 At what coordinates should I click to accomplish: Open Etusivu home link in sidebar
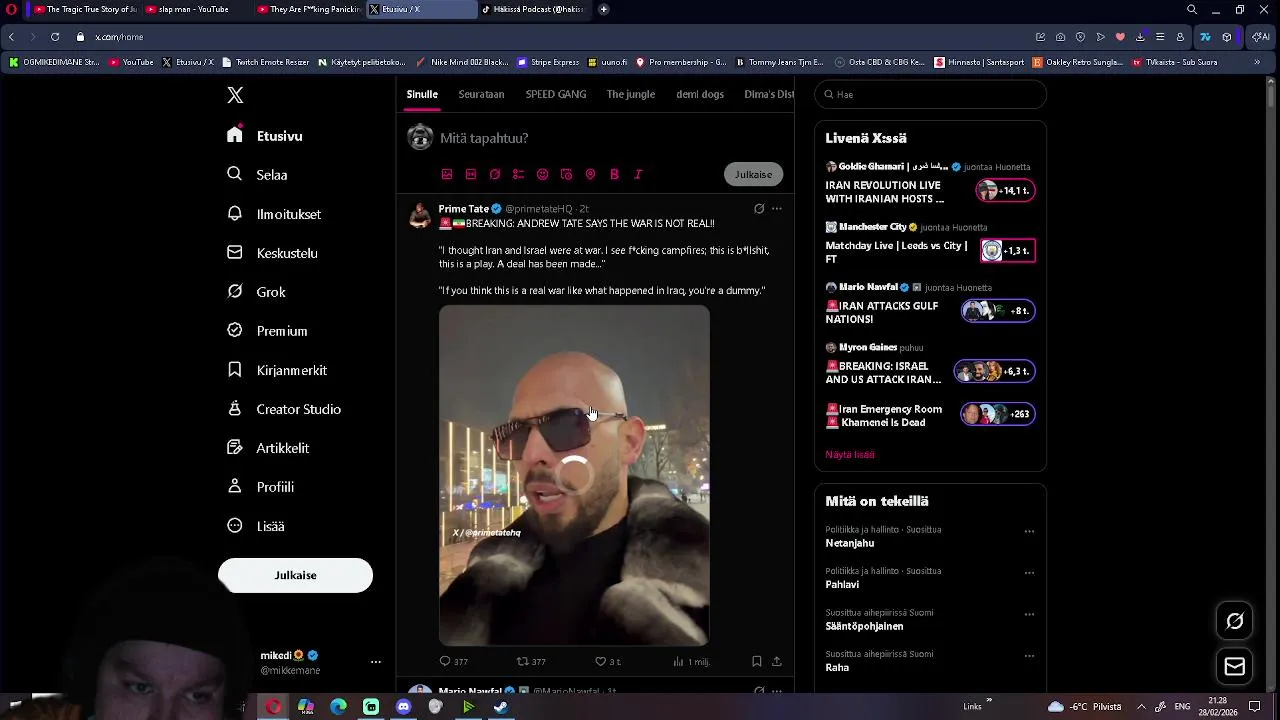pyautogui.click(x=265, y=136)
